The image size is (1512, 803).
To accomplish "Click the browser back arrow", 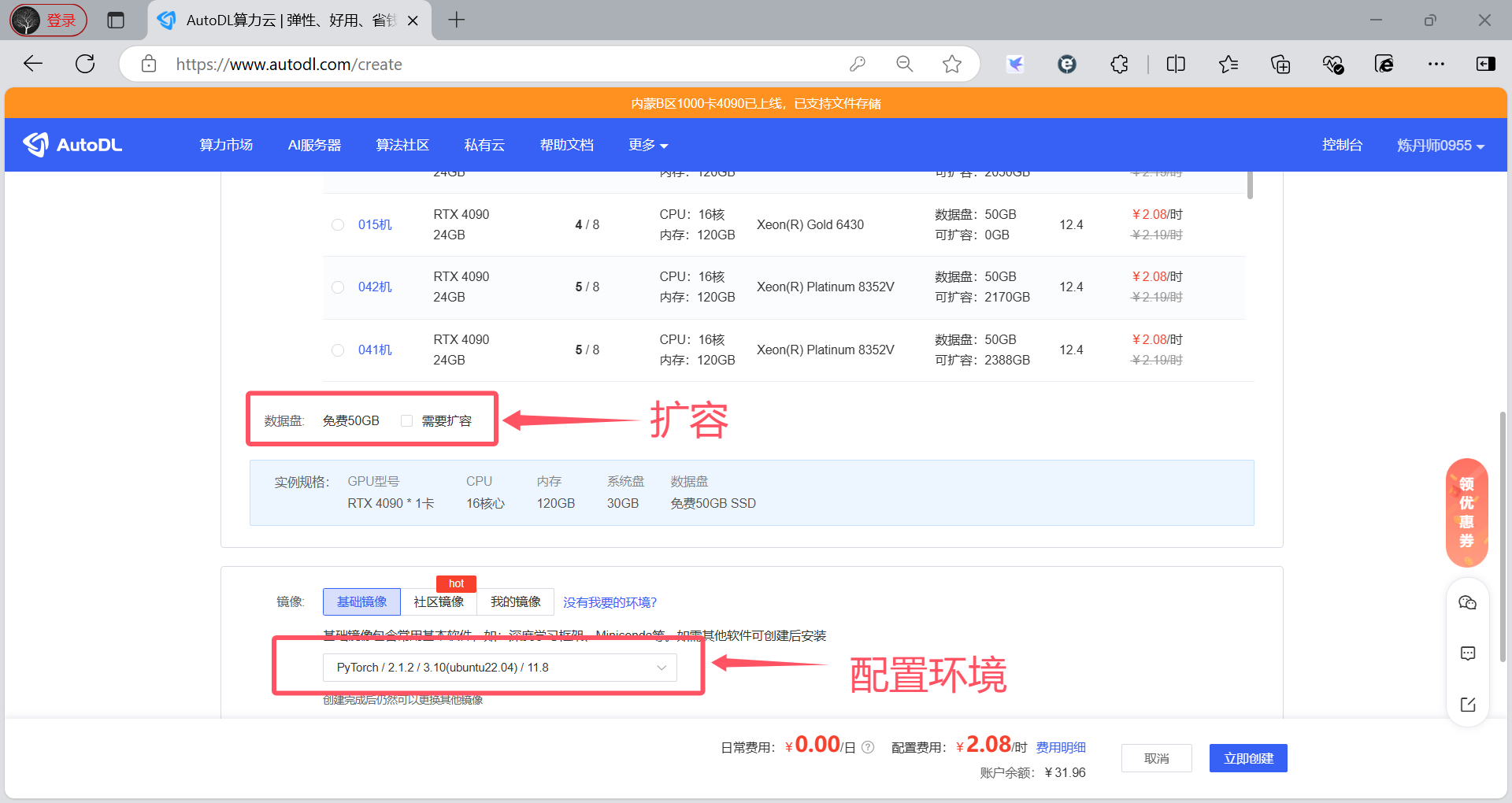I will pos(33,64).
